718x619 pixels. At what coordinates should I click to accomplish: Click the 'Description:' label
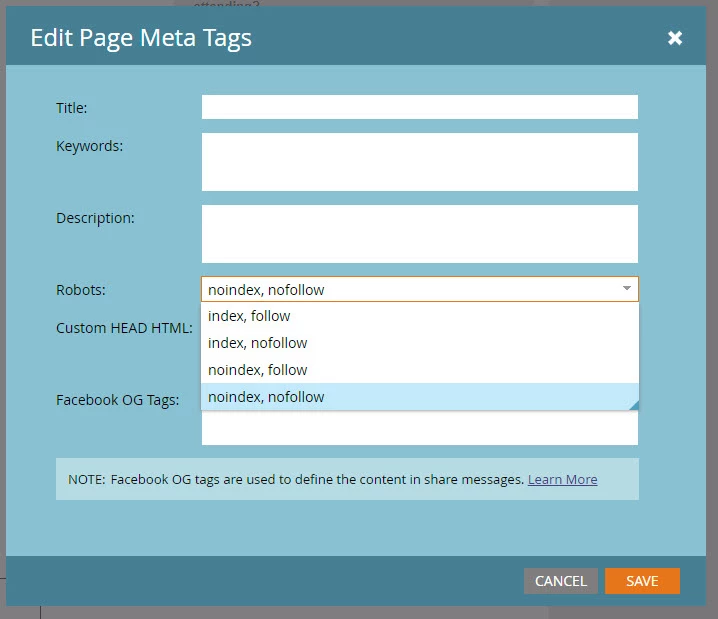(x=95, y=218)
